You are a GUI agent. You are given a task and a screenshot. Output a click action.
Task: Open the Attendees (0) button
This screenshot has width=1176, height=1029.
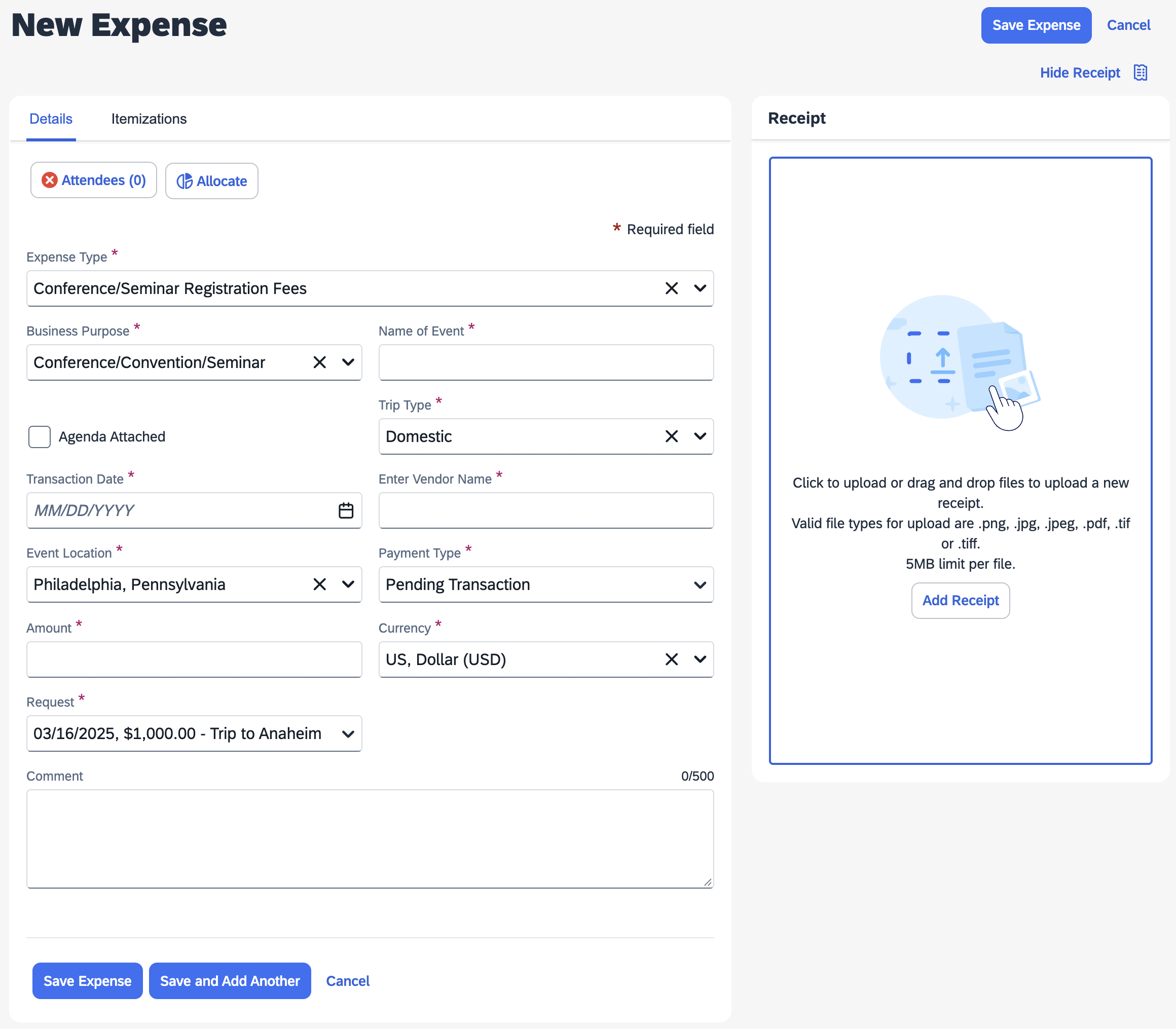94,180
